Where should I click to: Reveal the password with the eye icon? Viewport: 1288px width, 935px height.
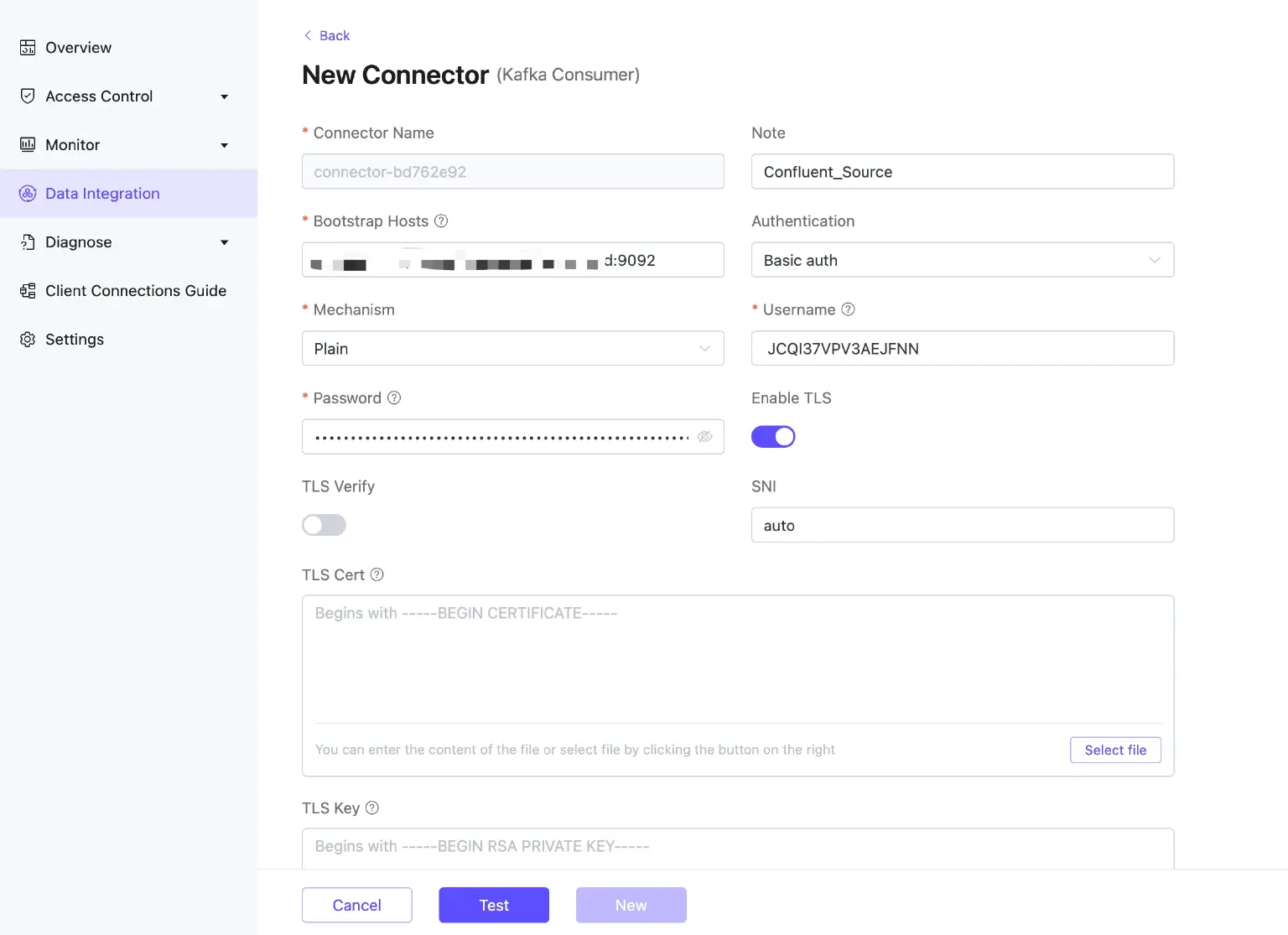[x=704, y=436]
